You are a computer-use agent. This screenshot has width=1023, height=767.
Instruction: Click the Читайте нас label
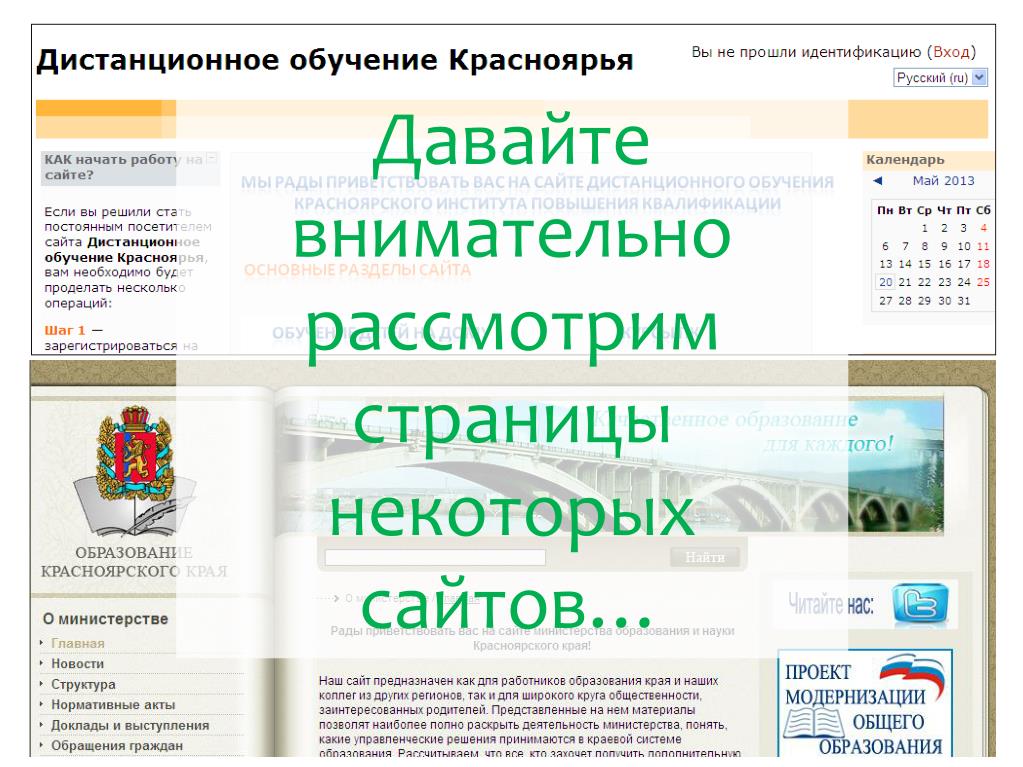coord(831,604)
